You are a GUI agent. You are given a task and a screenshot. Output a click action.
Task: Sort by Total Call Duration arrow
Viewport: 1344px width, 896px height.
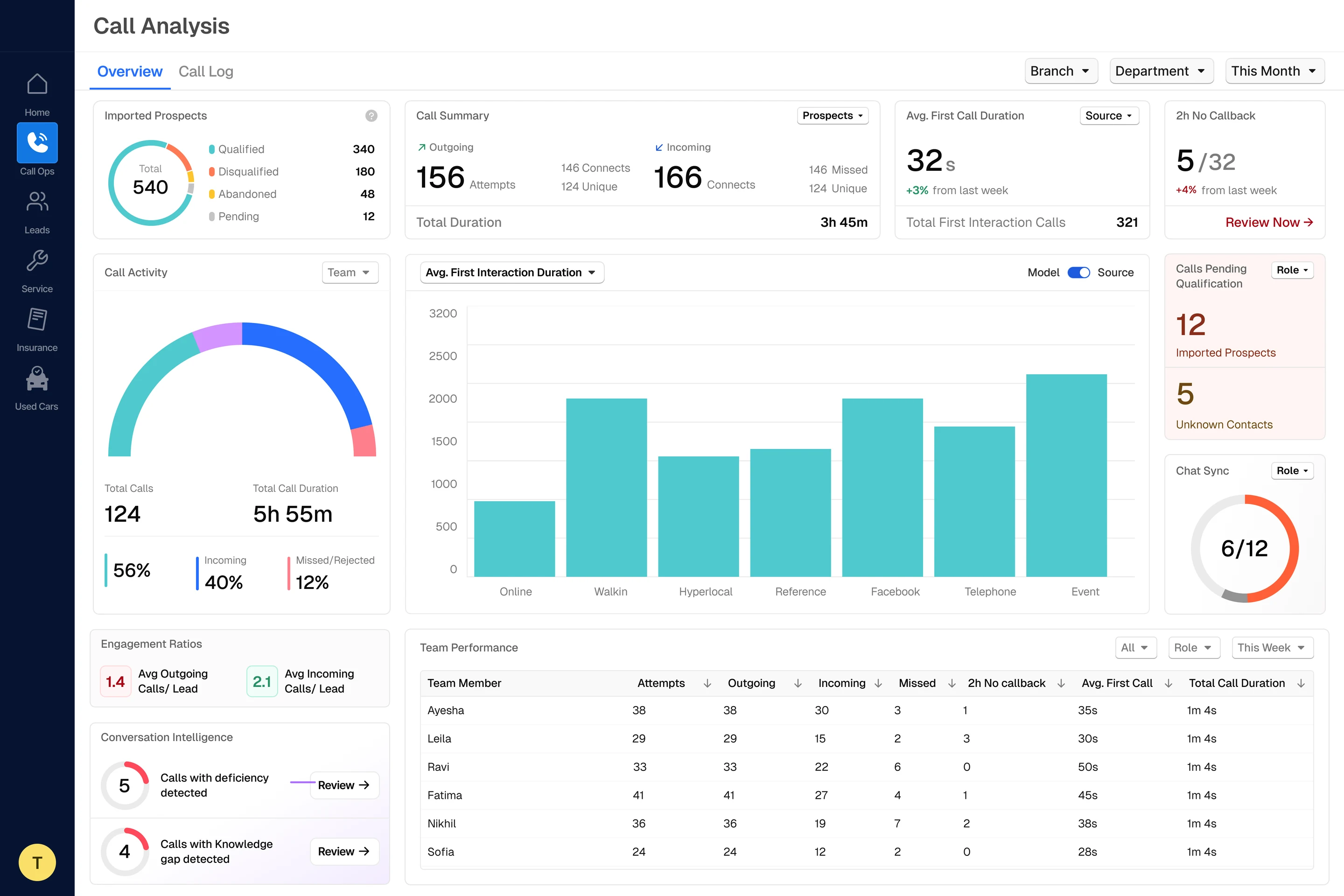click(1301, 683)
